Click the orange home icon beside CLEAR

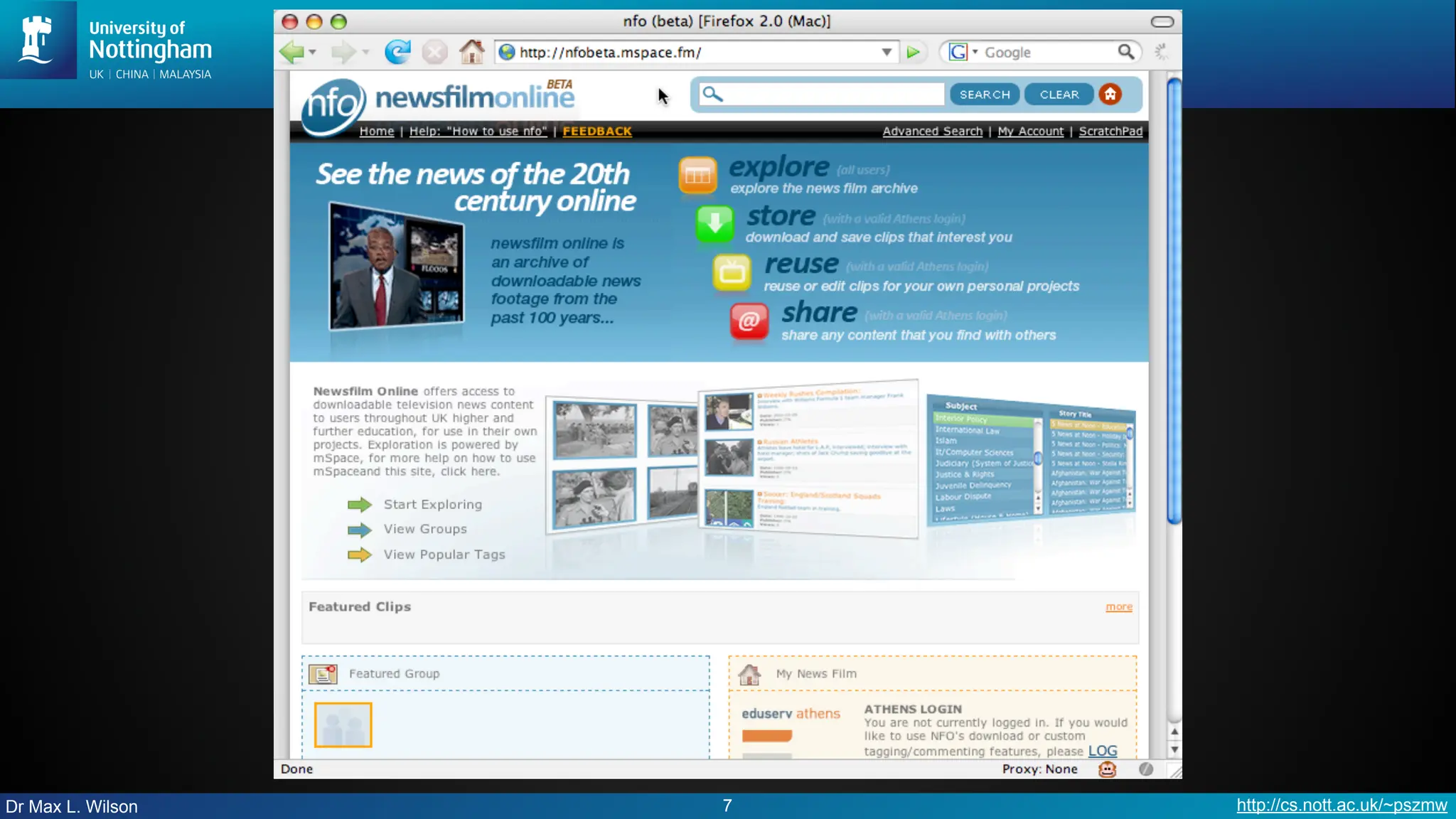pyautogui.click(x=1110, y=94)
